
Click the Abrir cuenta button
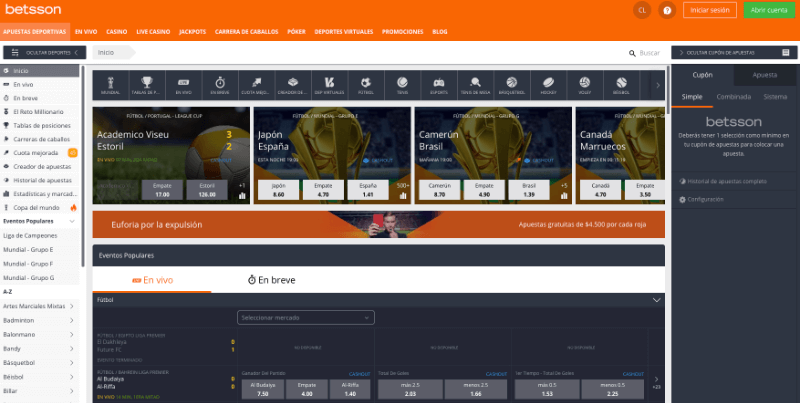(769, 10)
